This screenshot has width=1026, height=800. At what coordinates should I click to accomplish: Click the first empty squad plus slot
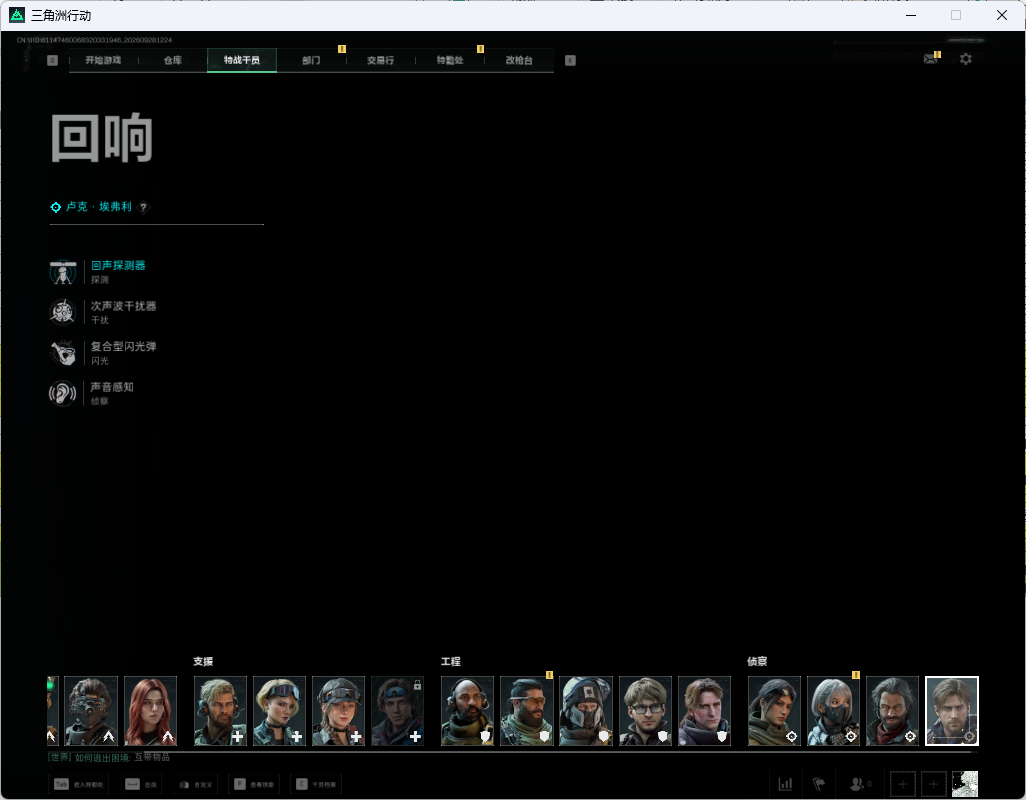pyautogui.click(x=902, y=784)
